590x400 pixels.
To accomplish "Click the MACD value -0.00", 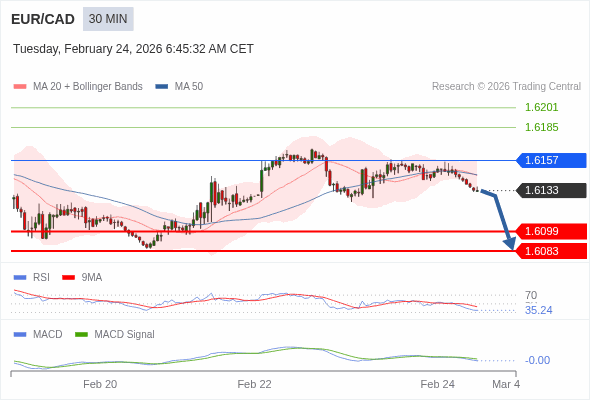I will 538,360.
